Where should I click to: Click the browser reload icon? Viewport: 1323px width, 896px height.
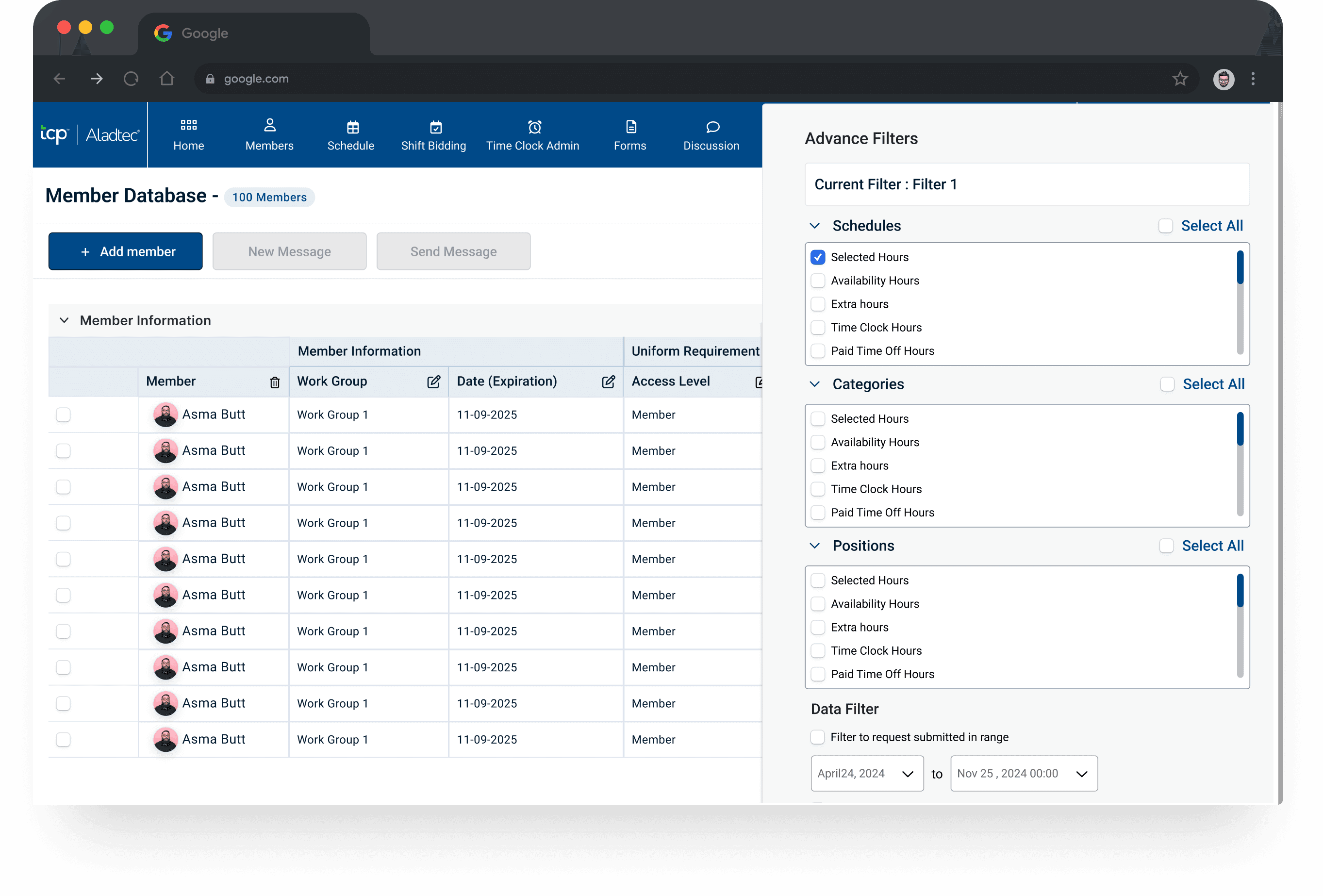[x=131, y=79]
